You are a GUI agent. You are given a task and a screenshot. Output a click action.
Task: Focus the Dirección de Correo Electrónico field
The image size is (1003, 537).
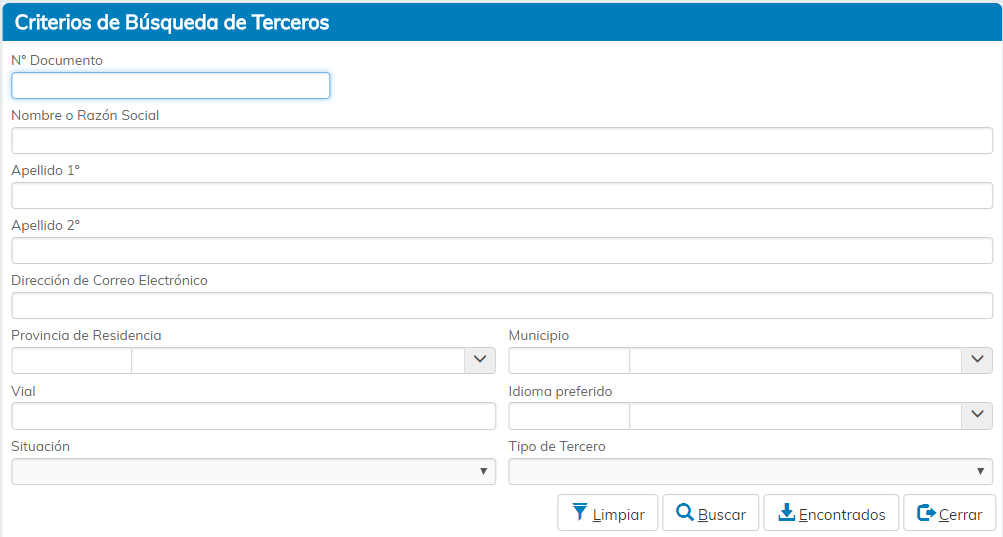tap(501, 306)
